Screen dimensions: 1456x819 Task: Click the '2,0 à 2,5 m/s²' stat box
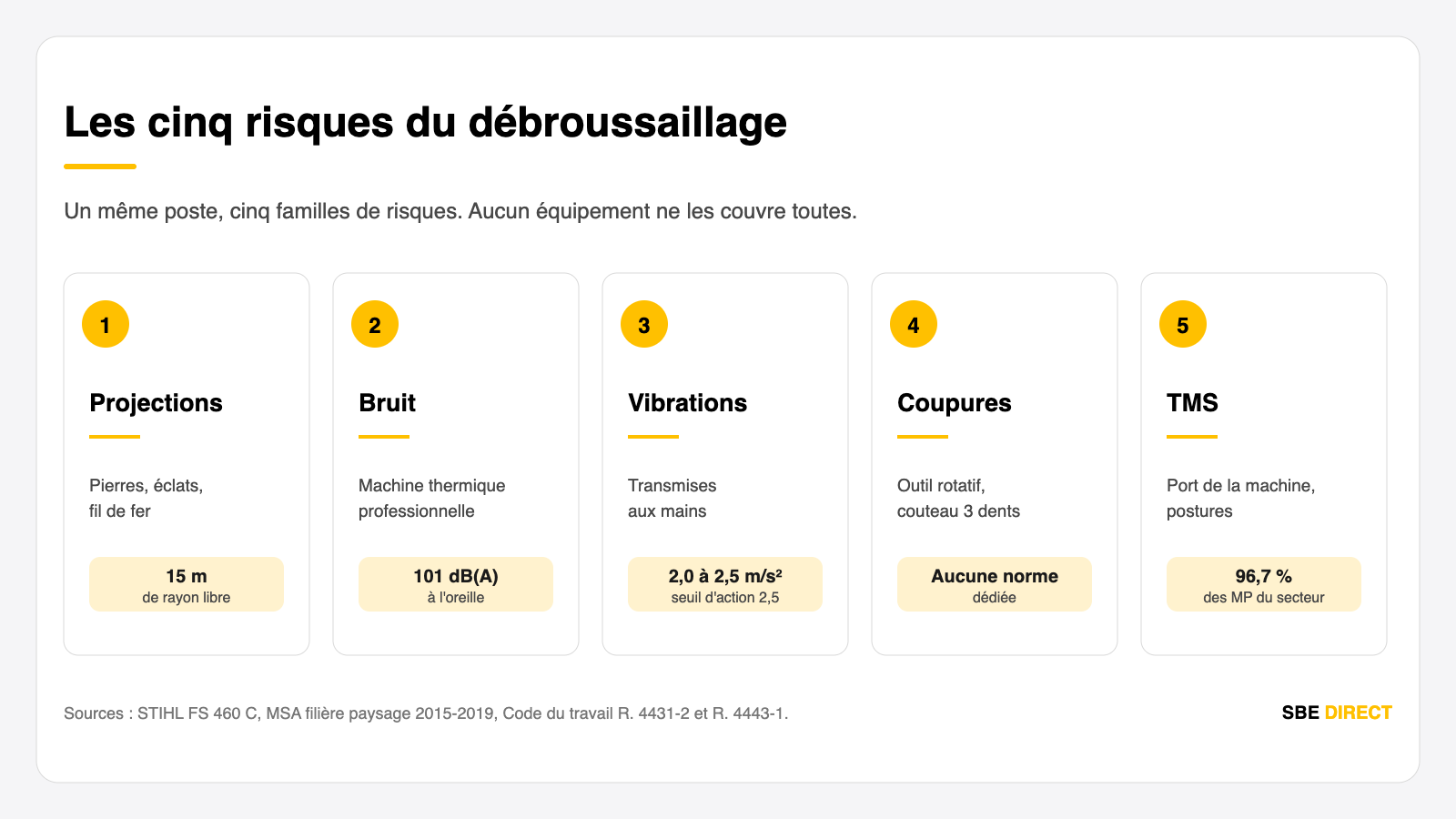725,584
